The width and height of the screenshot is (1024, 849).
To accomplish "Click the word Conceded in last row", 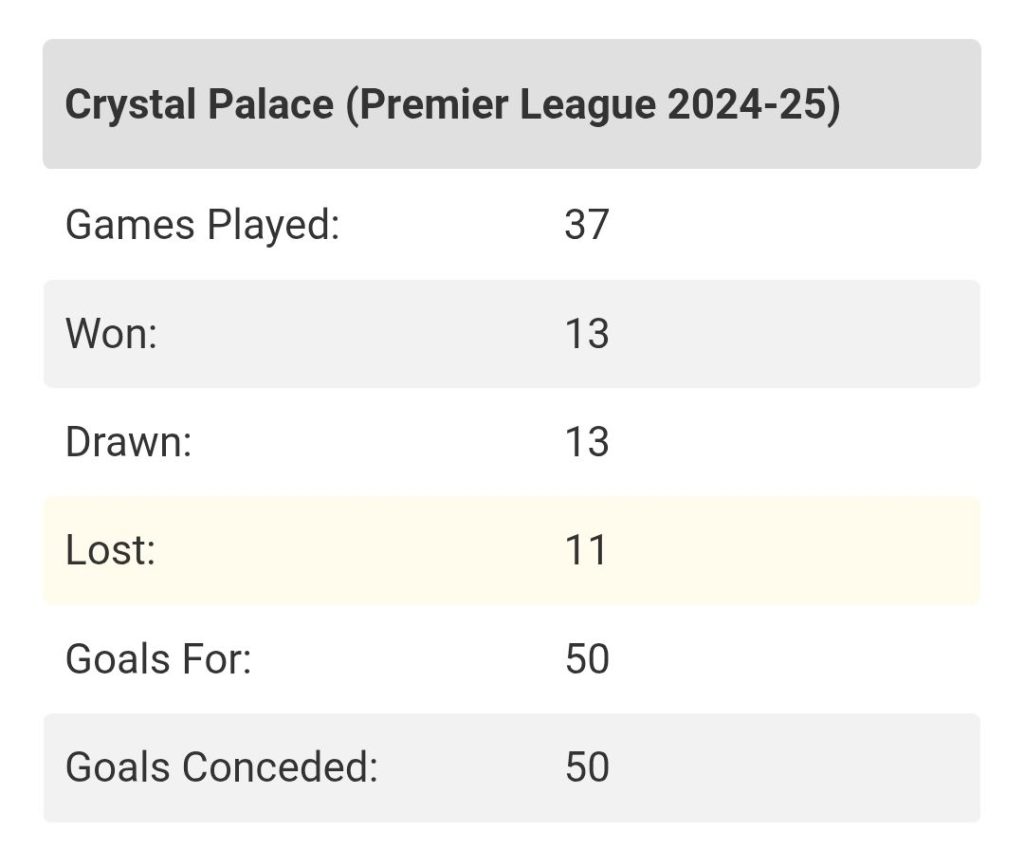I will [280, 767].
